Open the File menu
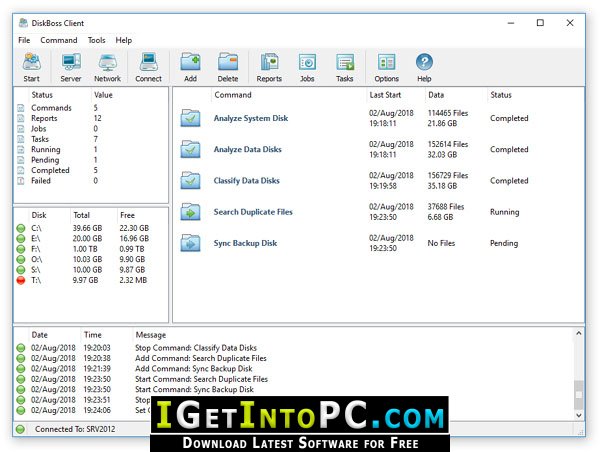The width and height of the screenshot is (600, 452). [x=24, y=40]
